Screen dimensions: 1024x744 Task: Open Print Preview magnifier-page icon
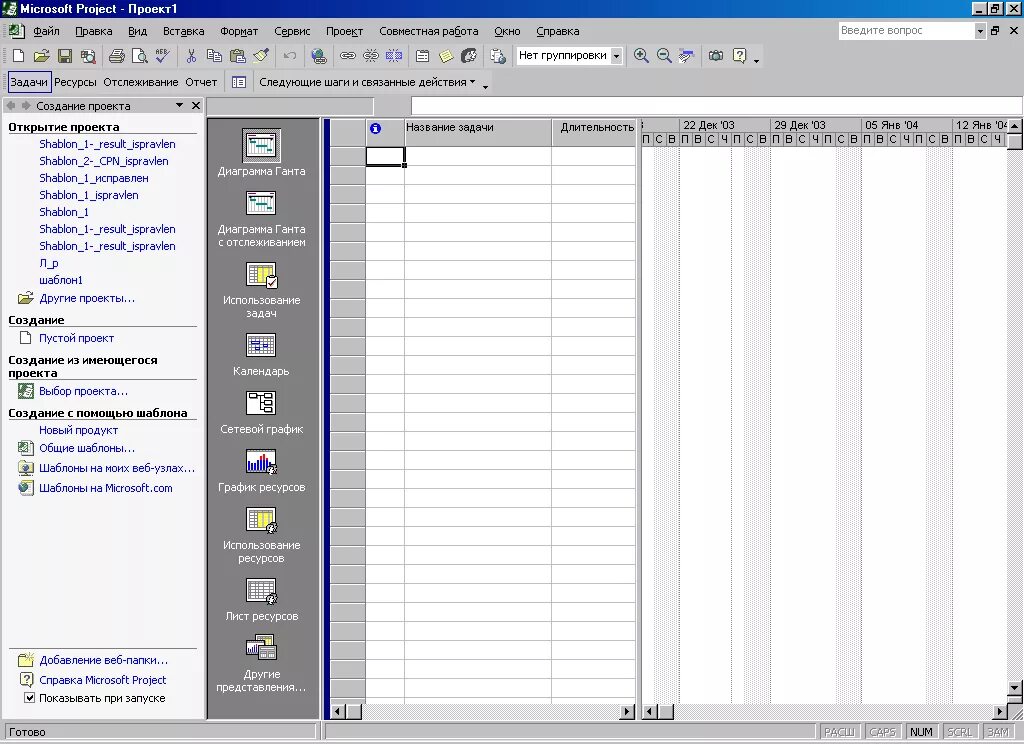[x=139, y=56]
